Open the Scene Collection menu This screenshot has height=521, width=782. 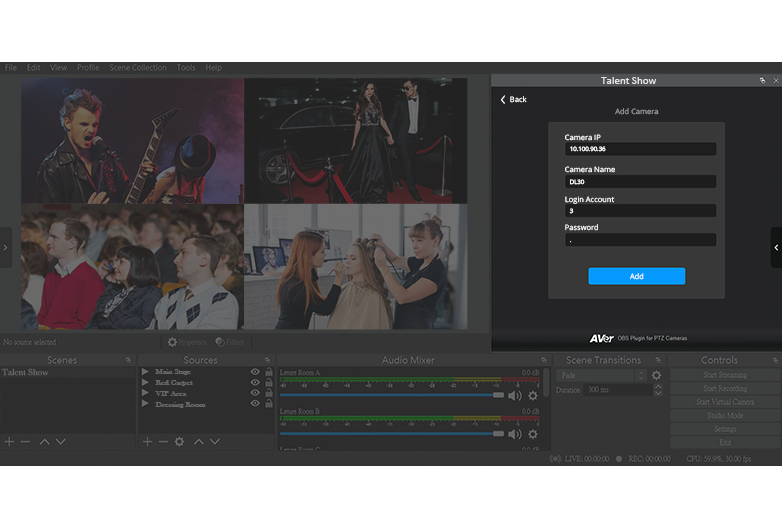pos(138,68)
